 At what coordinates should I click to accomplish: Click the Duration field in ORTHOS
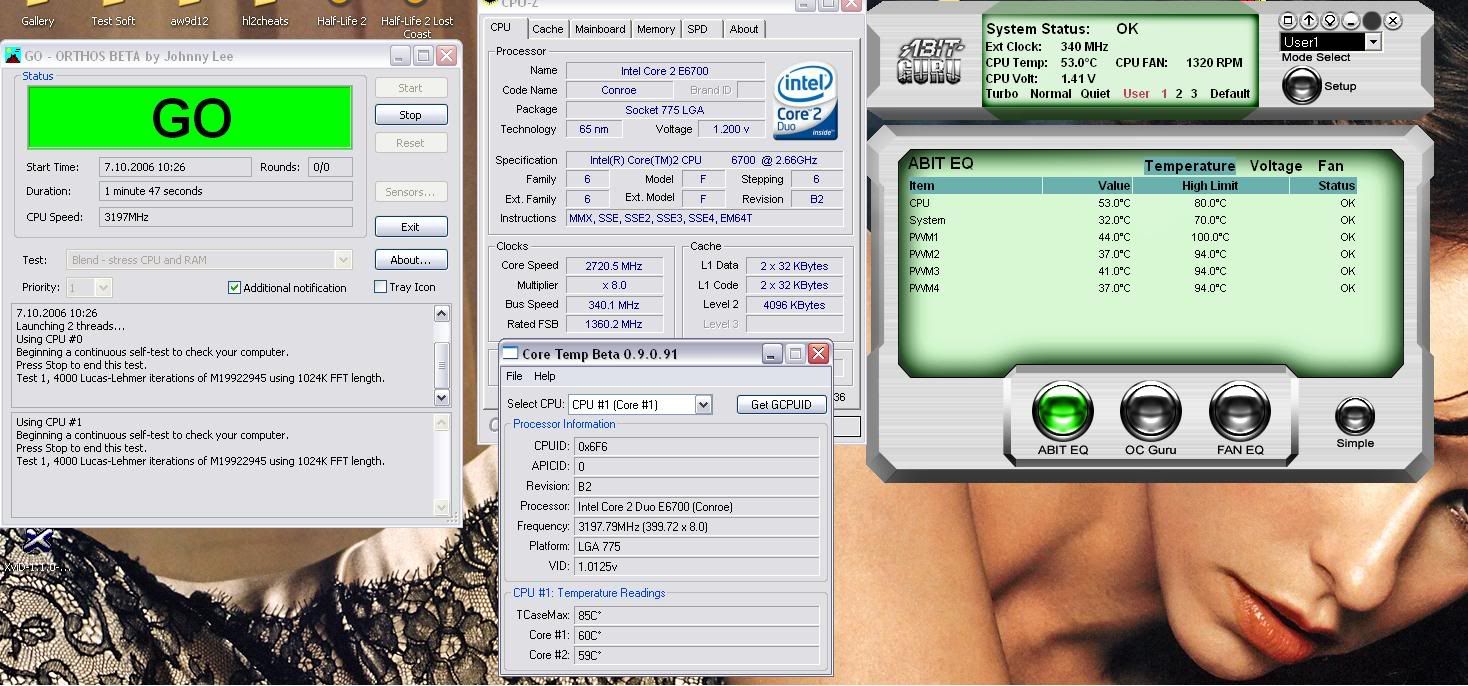[x=226, y=191]
